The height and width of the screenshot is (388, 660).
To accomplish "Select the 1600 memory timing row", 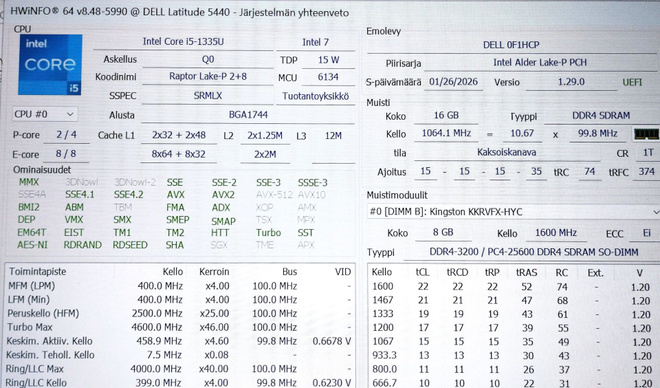I will [513, 287].
